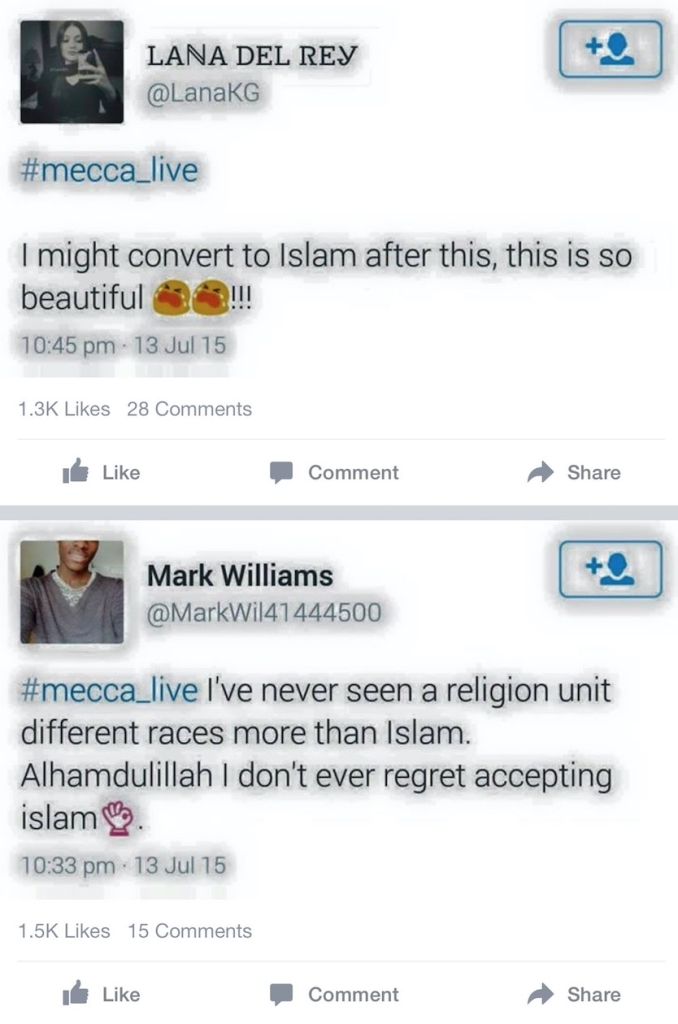Visit the Mark Williams profile name

[x=240, y=576]
